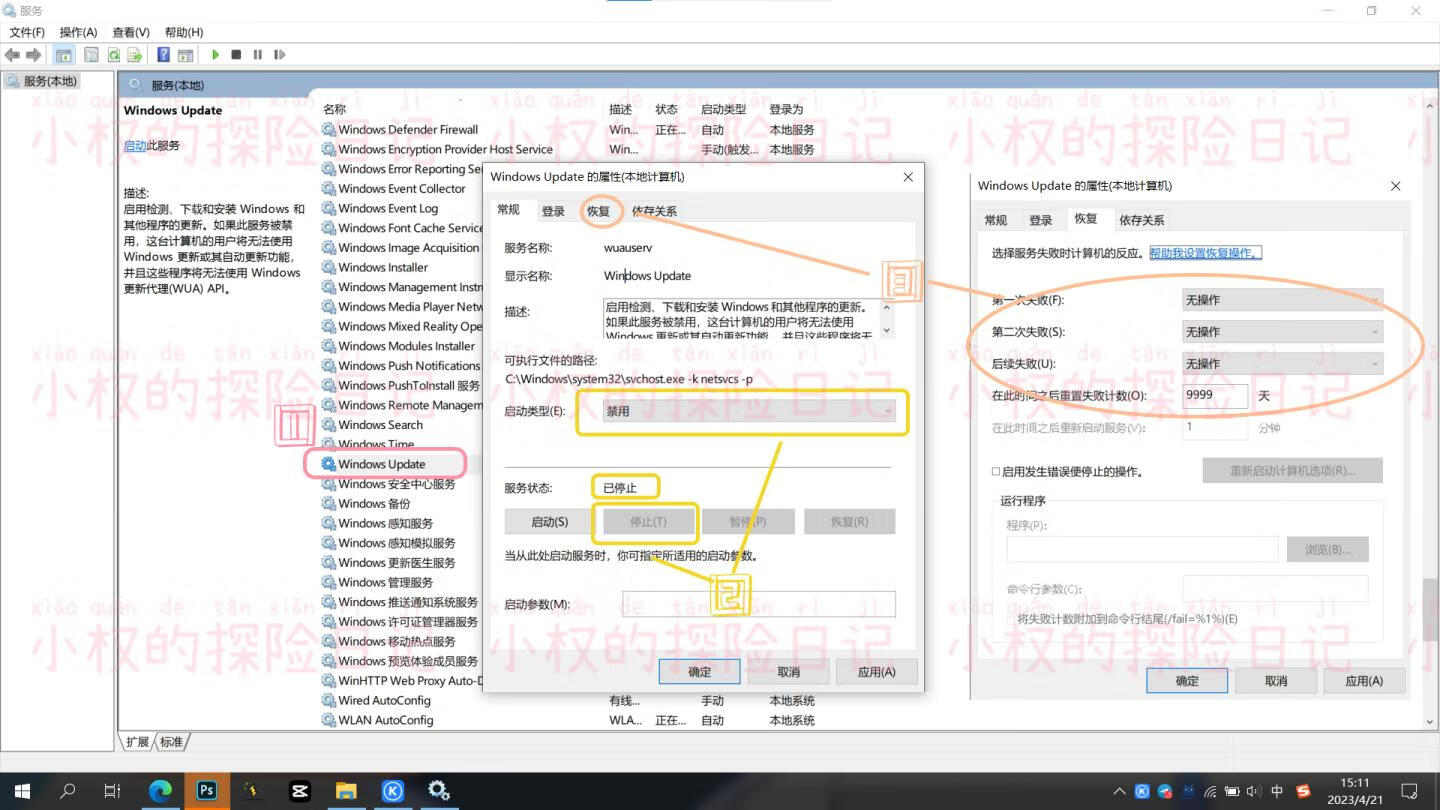Screen dimensions: 1440x810
Task: Open the 启动类型 dropdown showing 禁用
Action: click(x=749, y=411)
